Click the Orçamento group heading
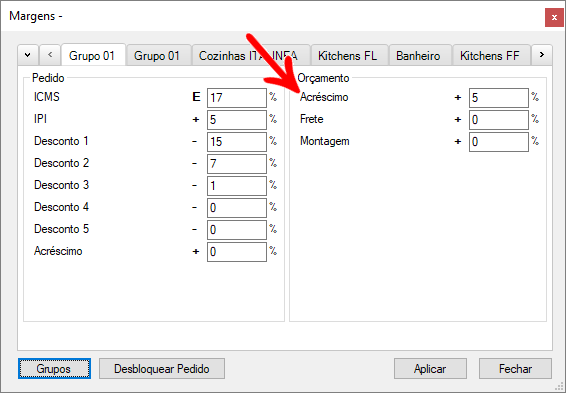Image resolution: width=566 pixels, height=393 pixels. tap(323, 78)
